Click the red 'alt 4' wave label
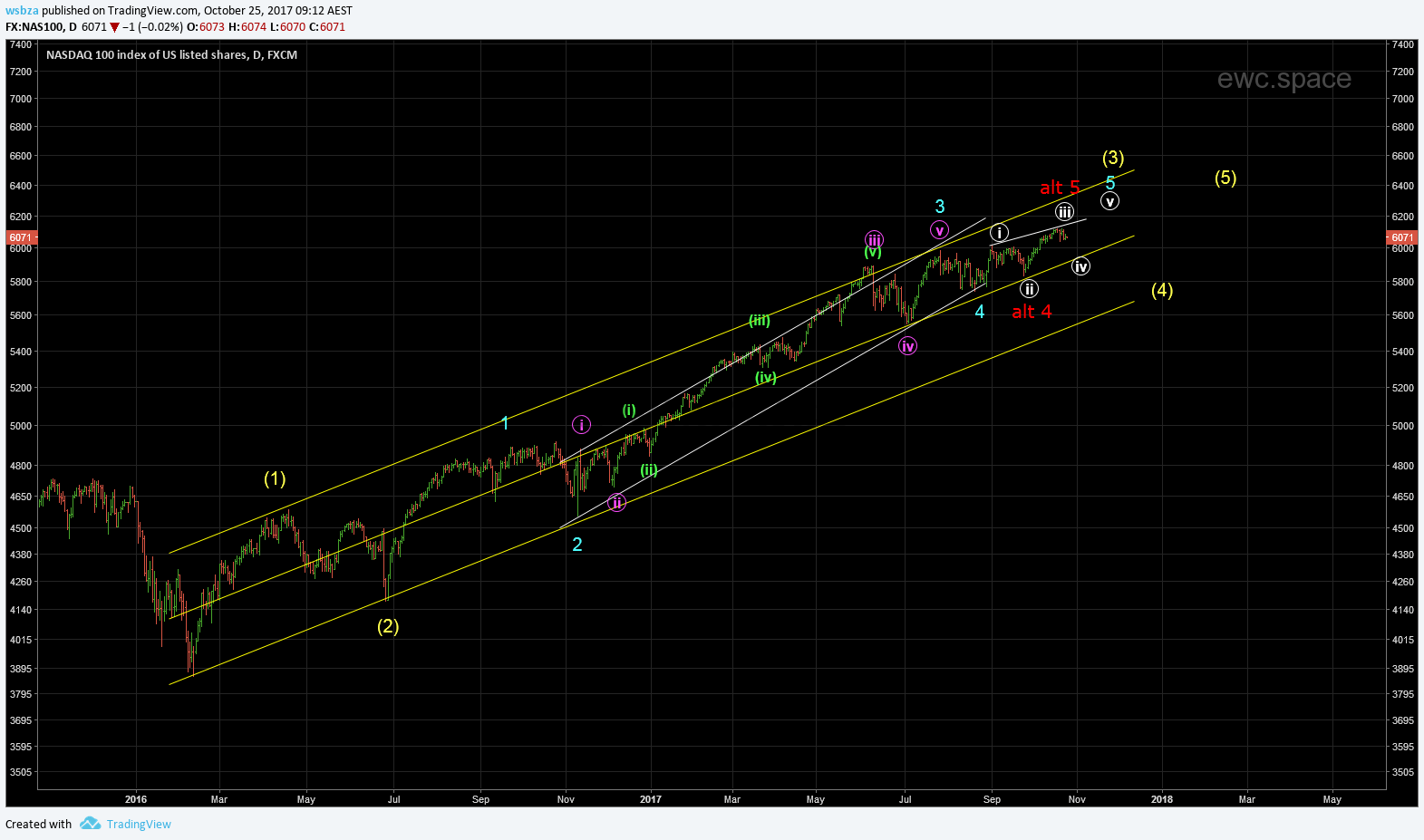Viewport: 1424px width, 840px height. click(x=1032, y=312)
